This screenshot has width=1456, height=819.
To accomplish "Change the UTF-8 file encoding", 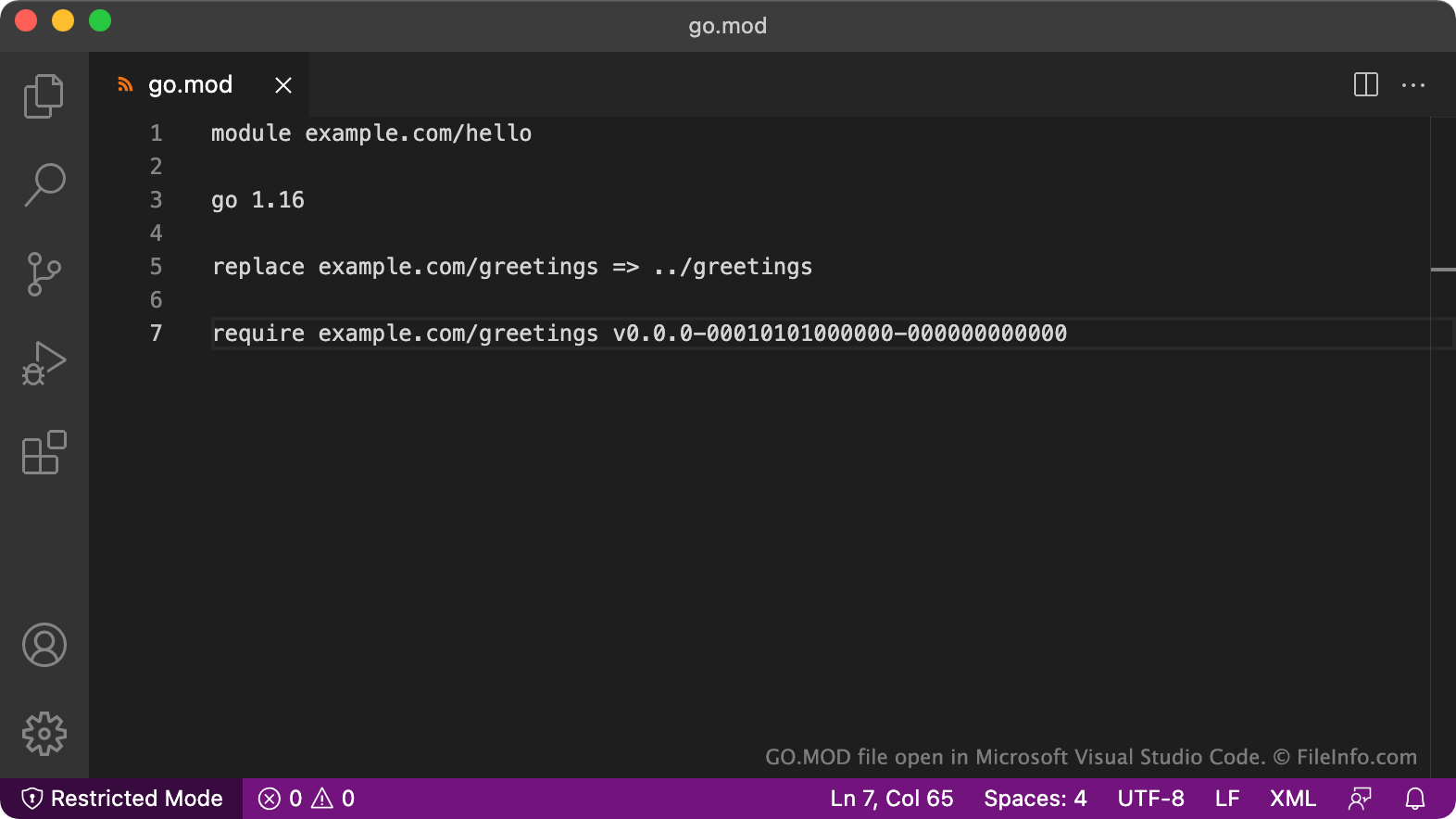I will [1151, 799].
